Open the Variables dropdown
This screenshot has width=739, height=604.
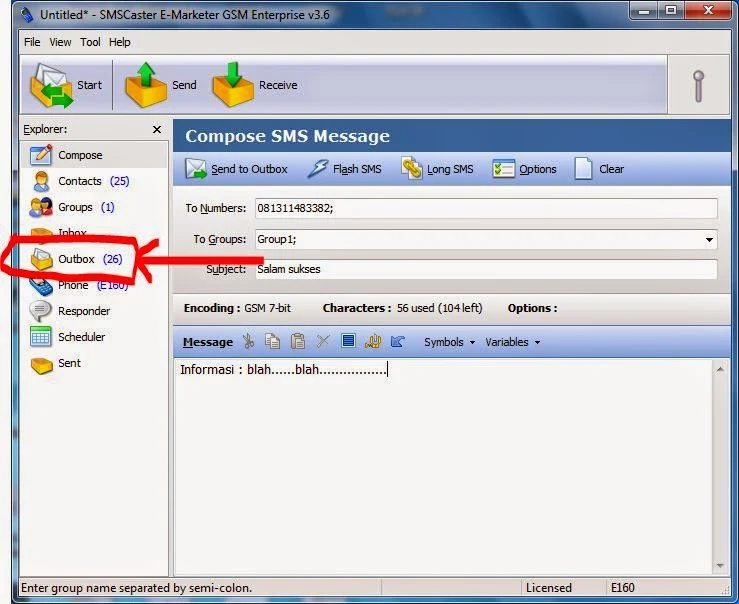coord(512,342)
